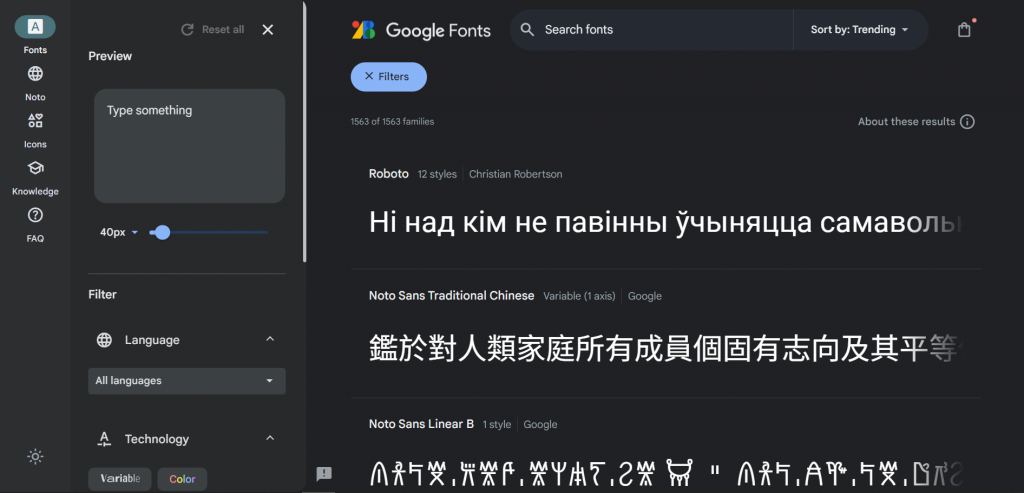
Task: Click the 'Filter' heading
Action: (103, 294)
